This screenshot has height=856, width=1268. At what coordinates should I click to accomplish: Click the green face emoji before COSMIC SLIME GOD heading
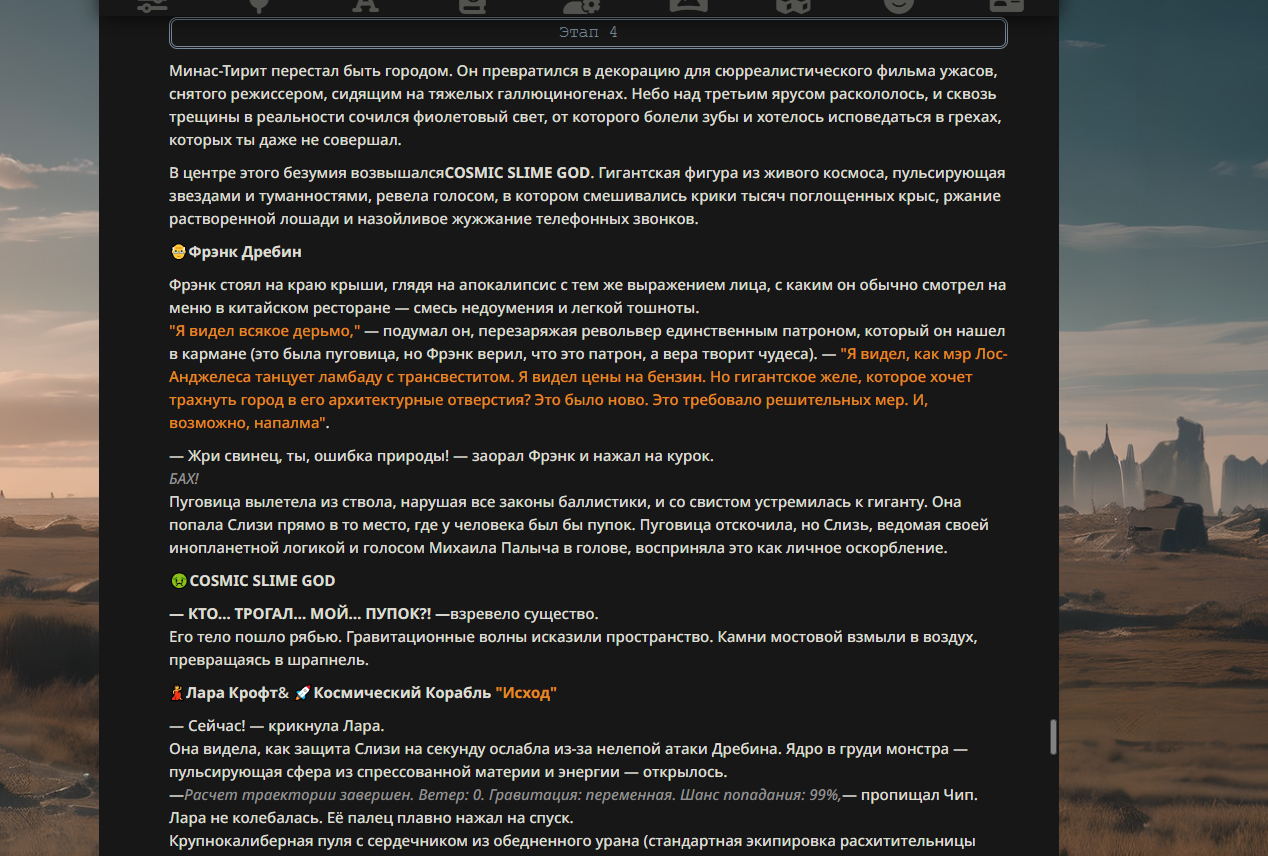[x=178, y=581]
